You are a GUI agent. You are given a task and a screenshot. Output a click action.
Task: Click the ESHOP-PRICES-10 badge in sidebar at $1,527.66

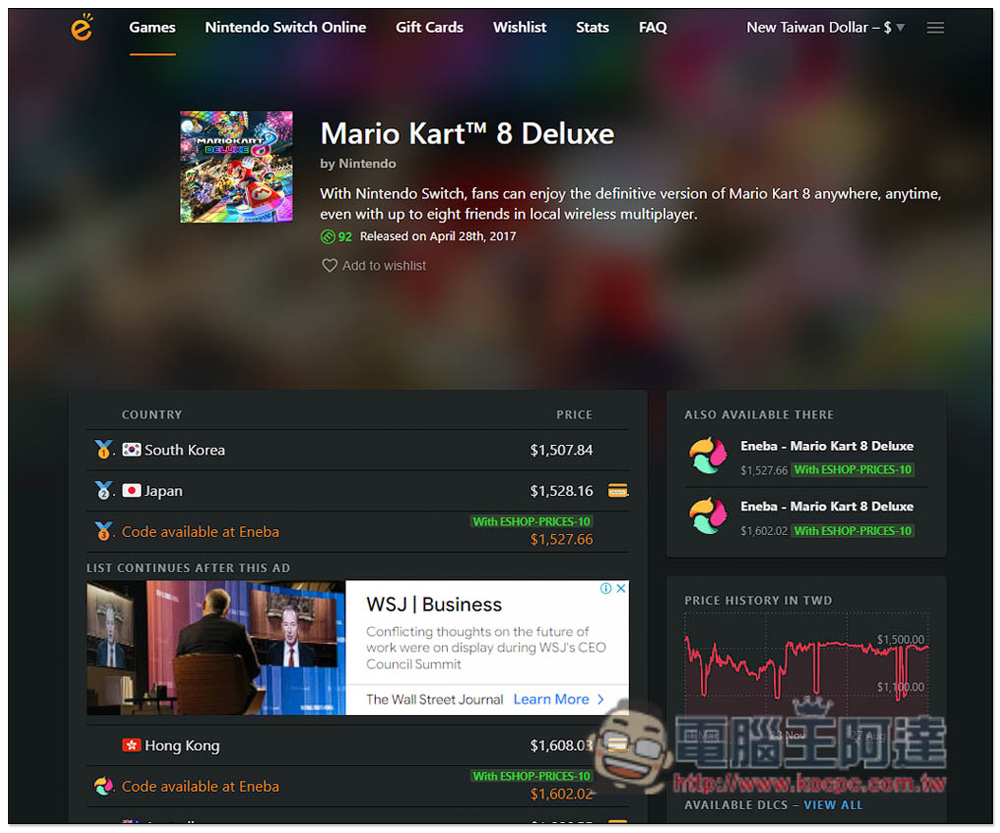[x=853, y=470]
